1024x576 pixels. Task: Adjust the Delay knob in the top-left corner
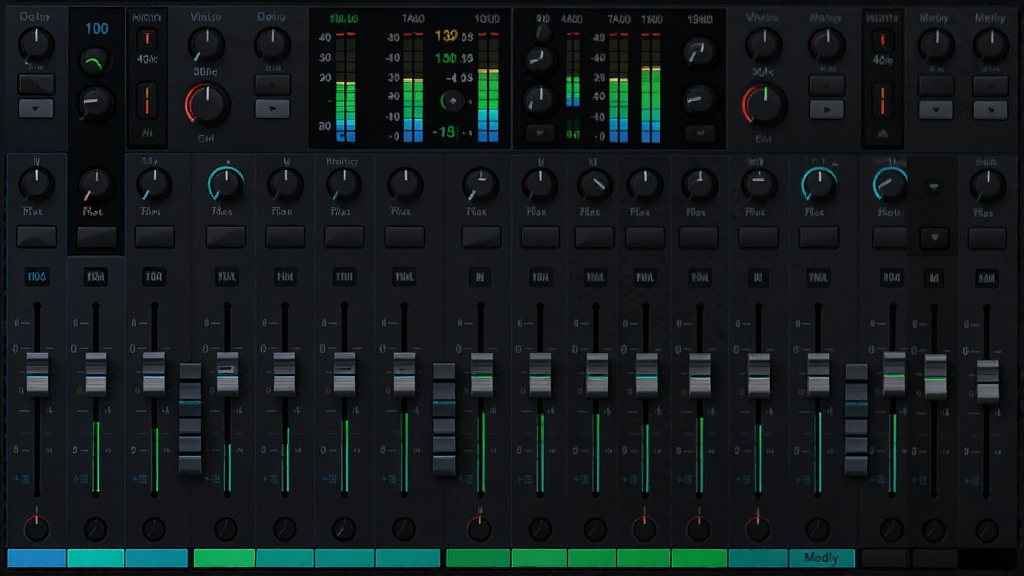click(36, 44)
